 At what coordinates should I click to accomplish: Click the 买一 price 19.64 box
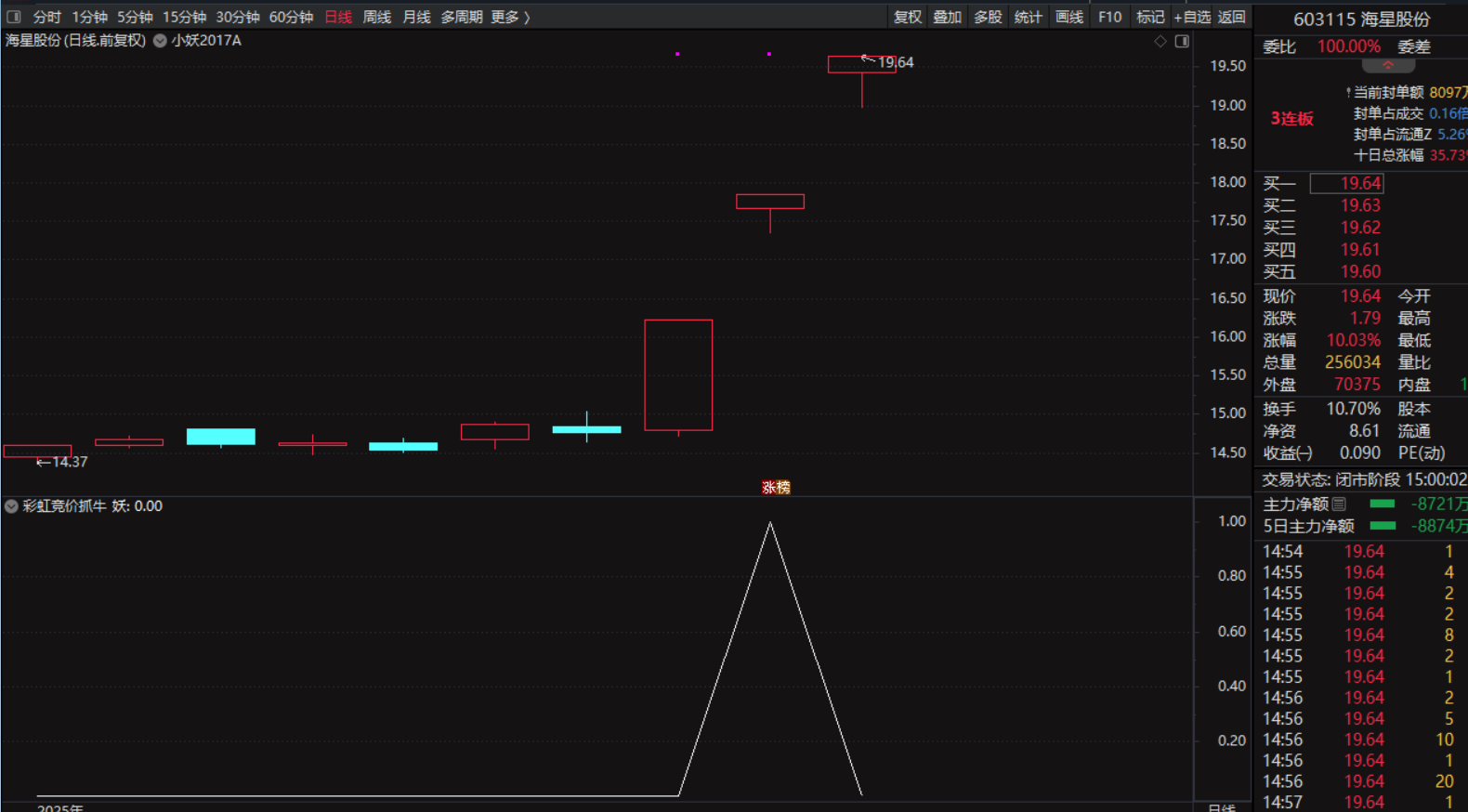1346,183
